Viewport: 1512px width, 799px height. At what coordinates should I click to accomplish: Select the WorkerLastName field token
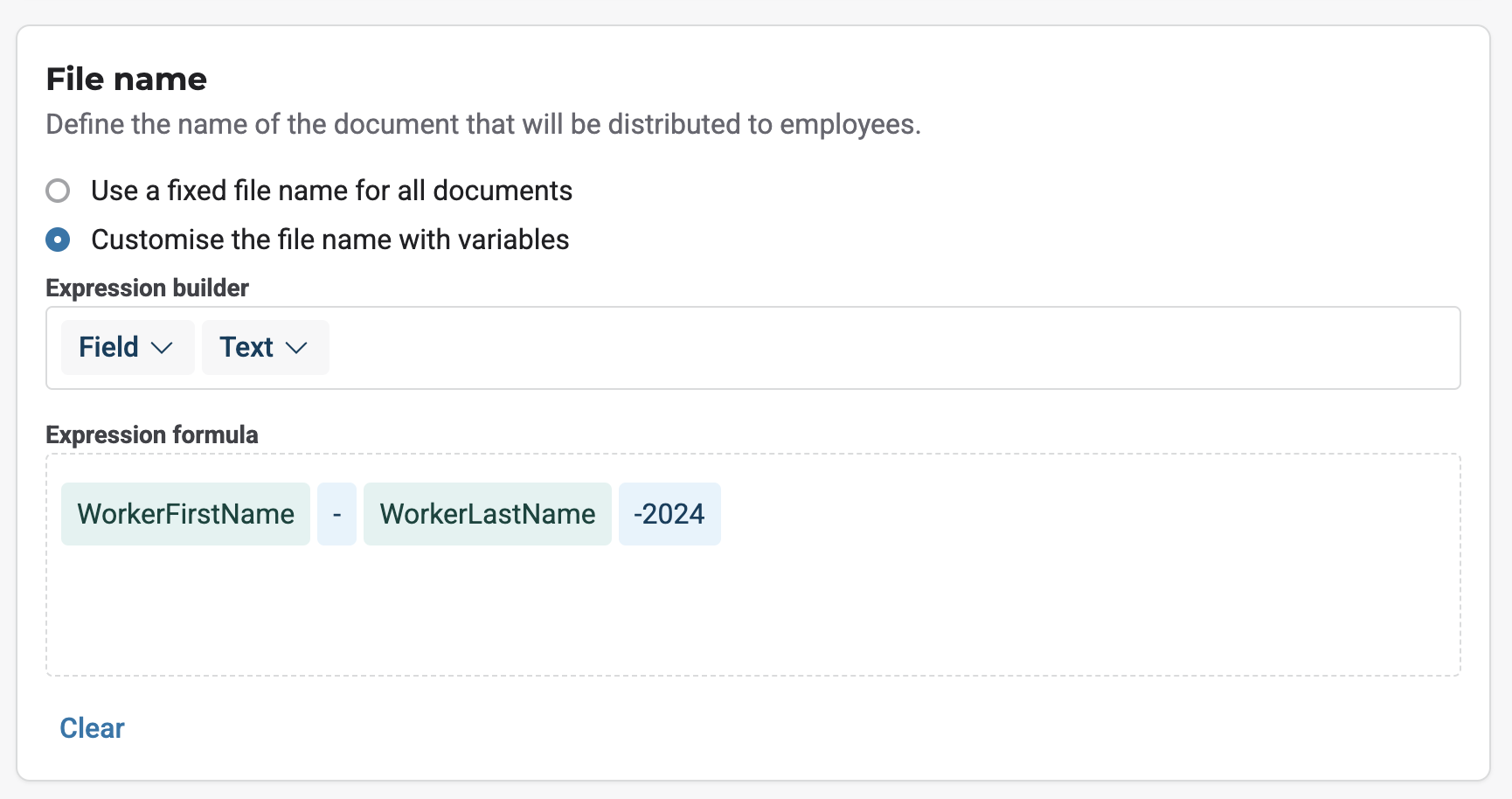(x=487, y=514)
